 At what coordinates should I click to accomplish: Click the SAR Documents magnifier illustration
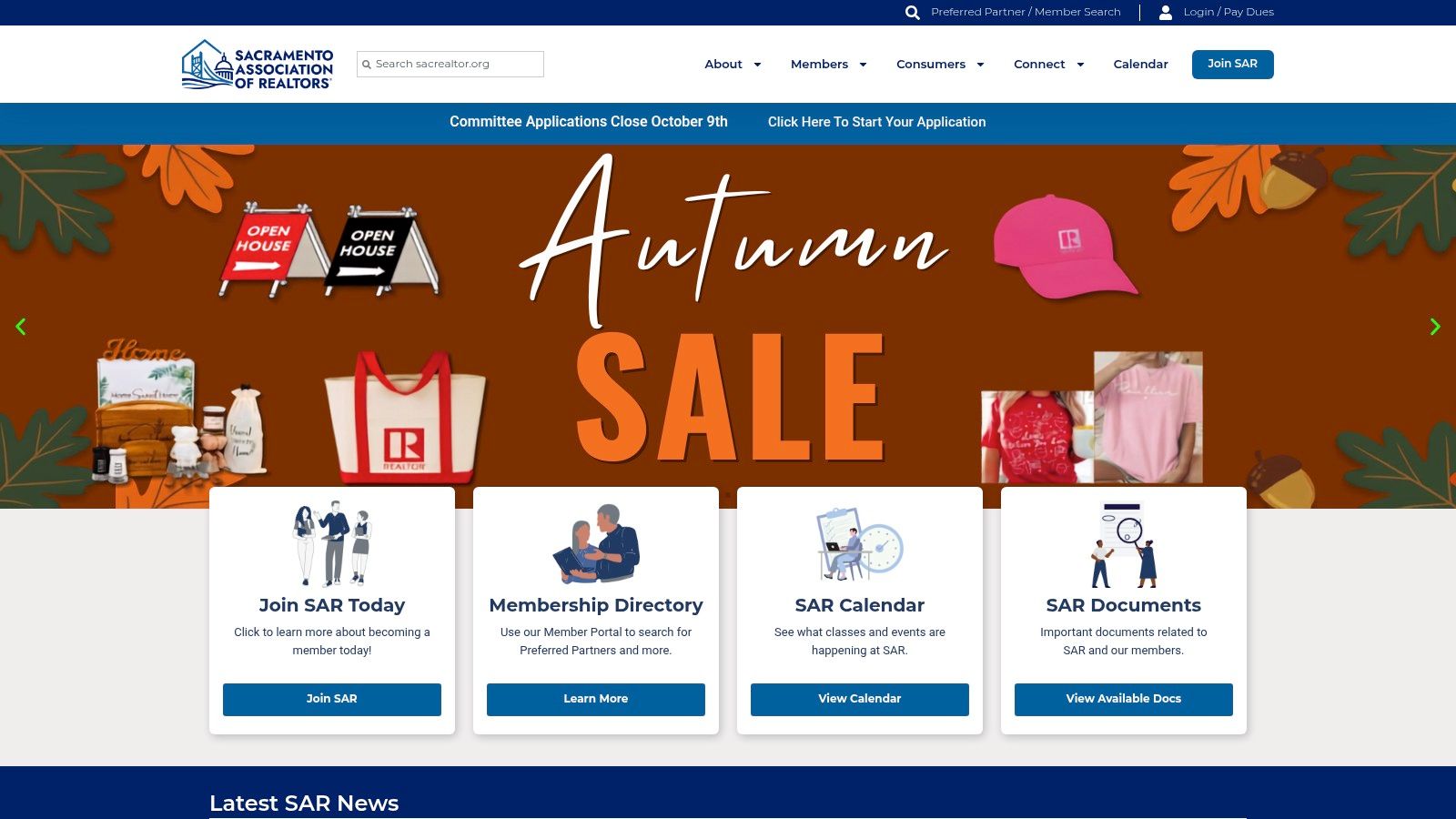click(1124, 544)
